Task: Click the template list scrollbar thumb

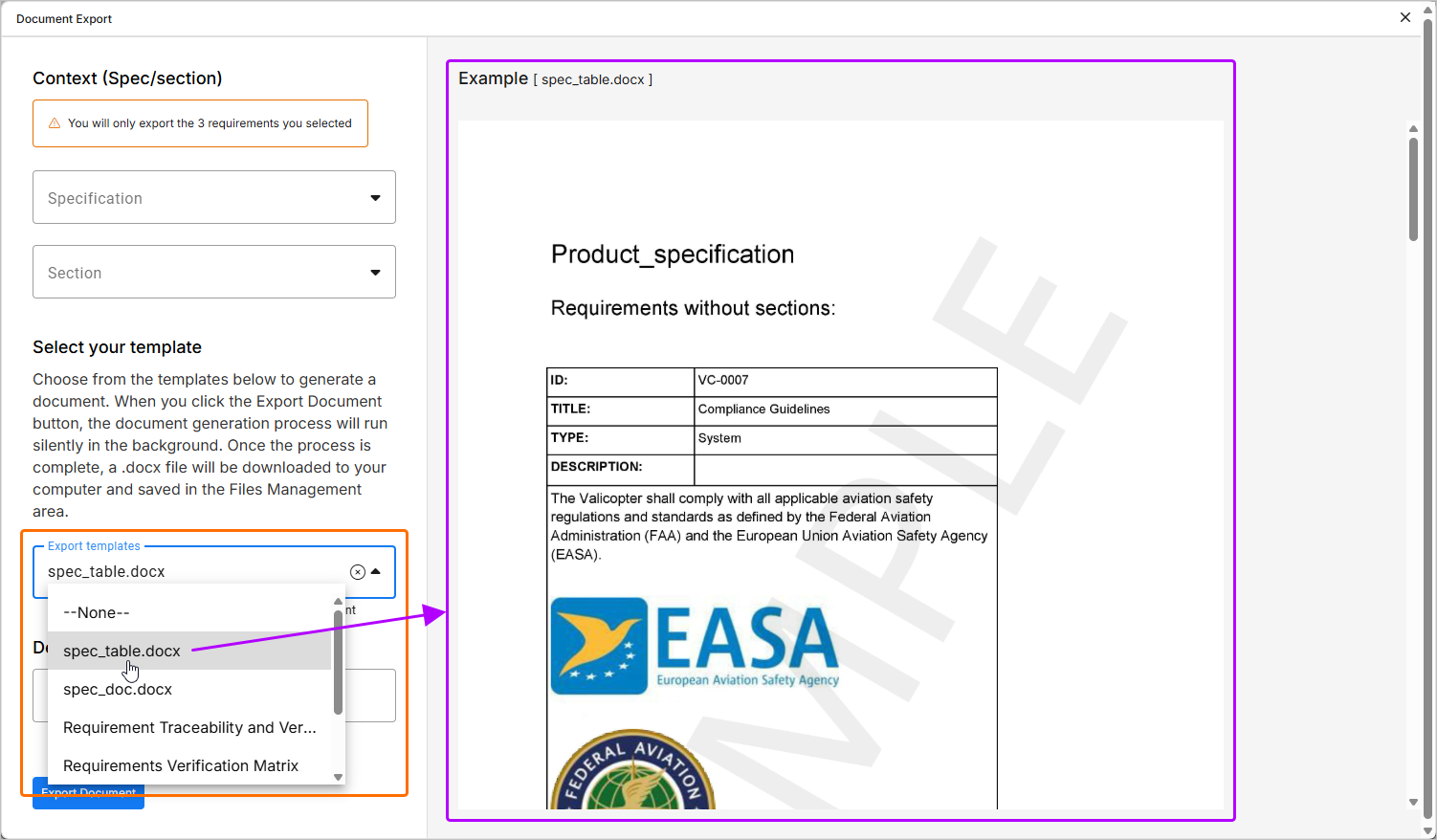Action: click(338, 662)
